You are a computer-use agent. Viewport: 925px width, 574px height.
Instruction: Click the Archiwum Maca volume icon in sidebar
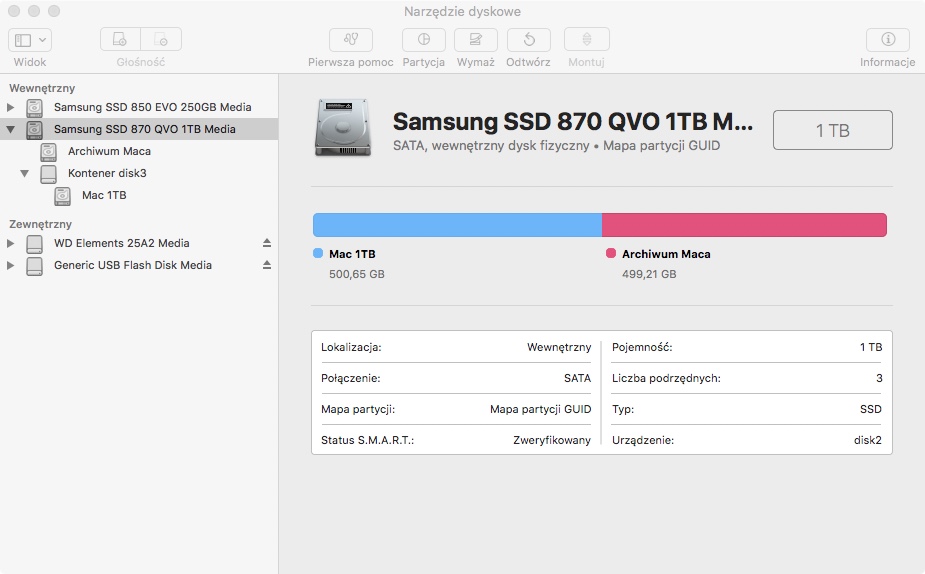tap(48, 152)
